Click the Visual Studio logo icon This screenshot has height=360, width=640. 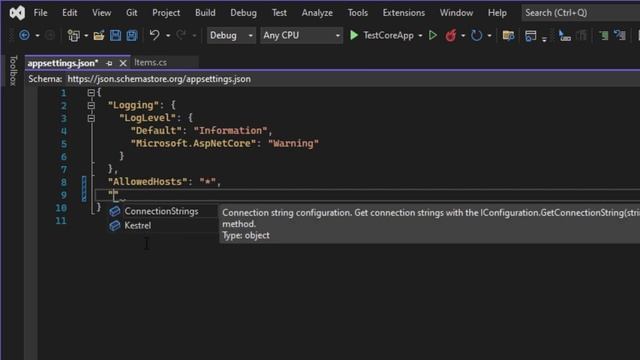pyautogui.click(x=17, y=13)
